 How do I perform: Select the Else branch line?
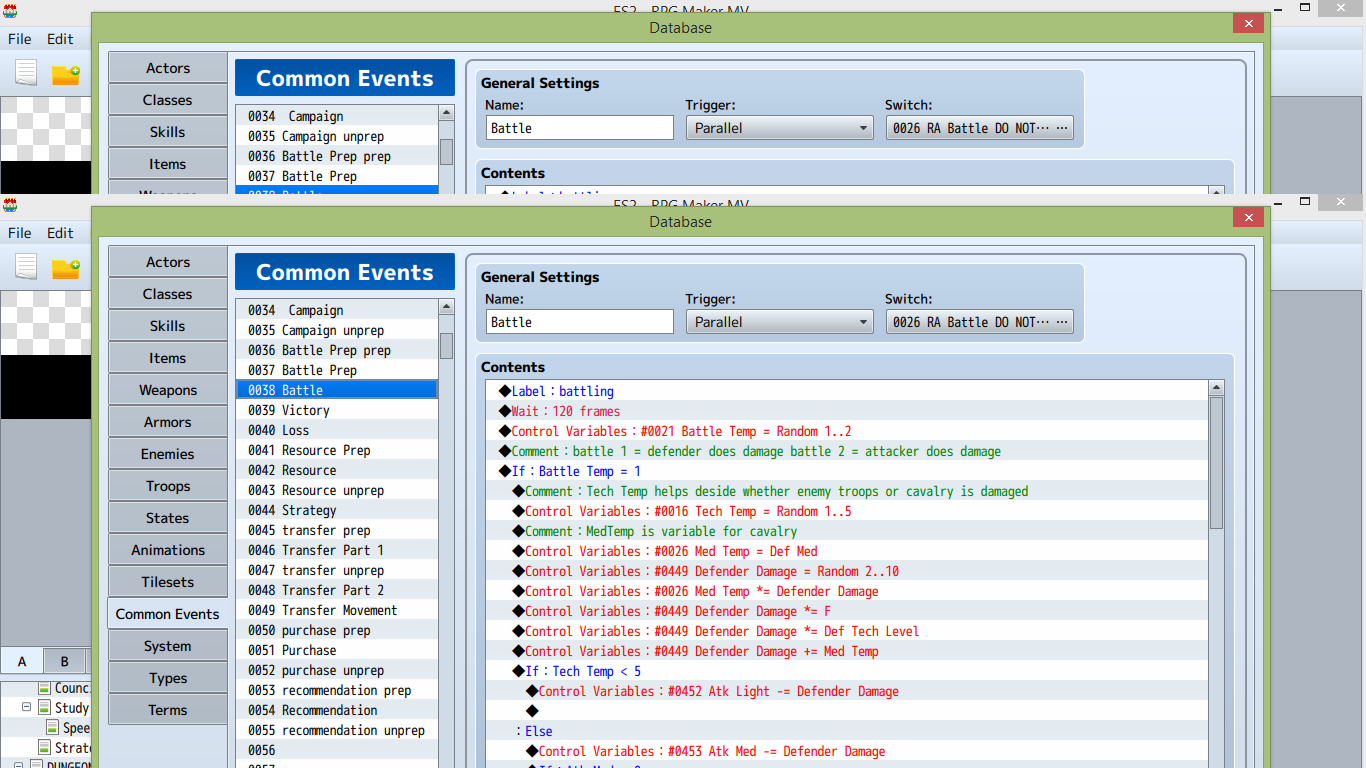pos(847,731)
